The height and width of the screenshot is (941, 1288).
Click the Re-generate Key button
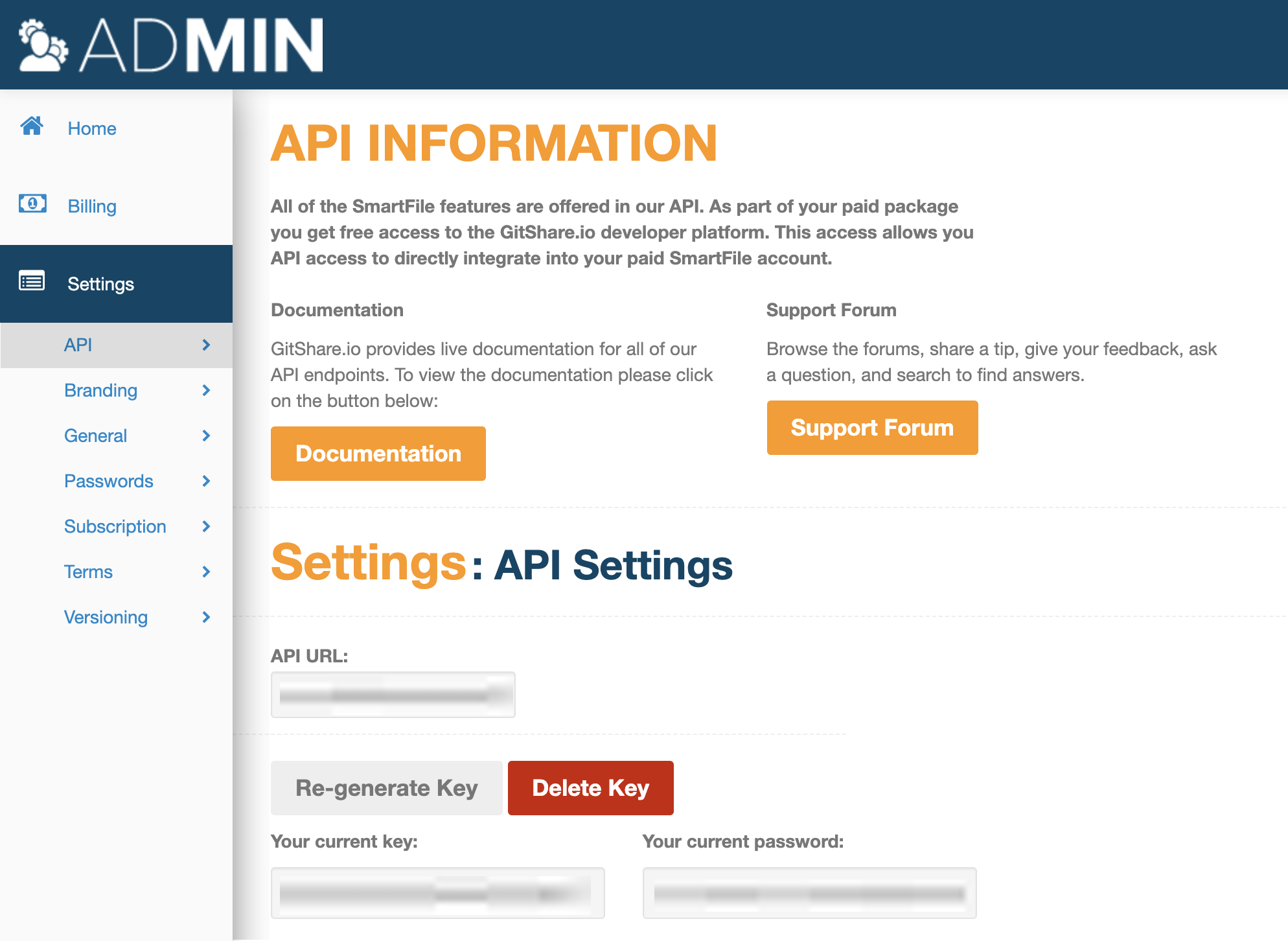(387, 788)
